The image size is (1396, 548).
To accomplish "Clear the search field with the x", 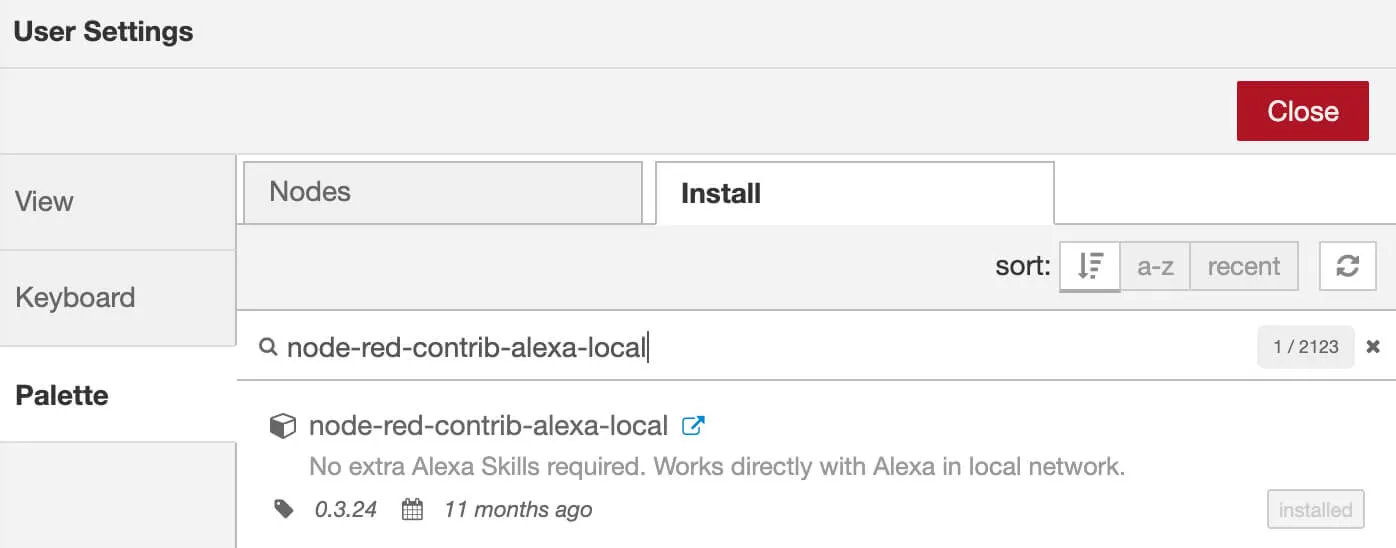I will coord(1373,347).
